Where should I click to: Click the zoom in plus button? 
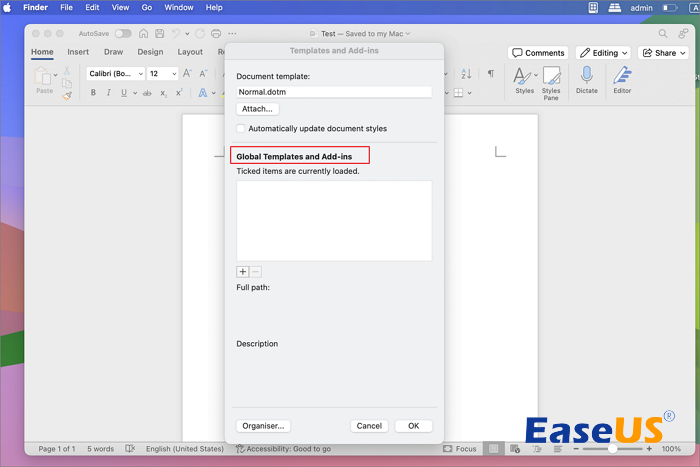pos(649,449)
